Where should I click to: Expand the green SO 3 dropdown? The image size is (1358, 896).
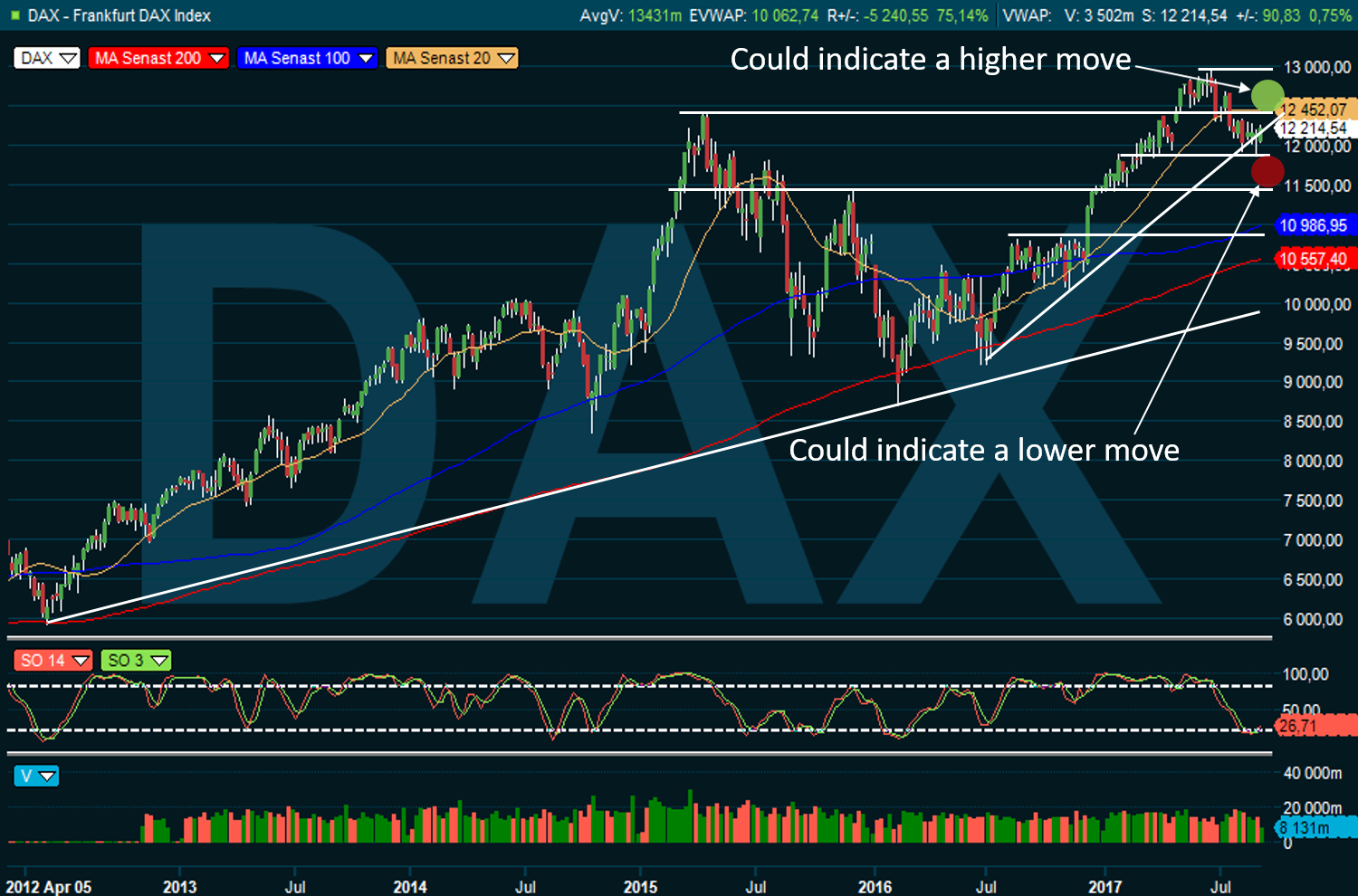(136, 661)
